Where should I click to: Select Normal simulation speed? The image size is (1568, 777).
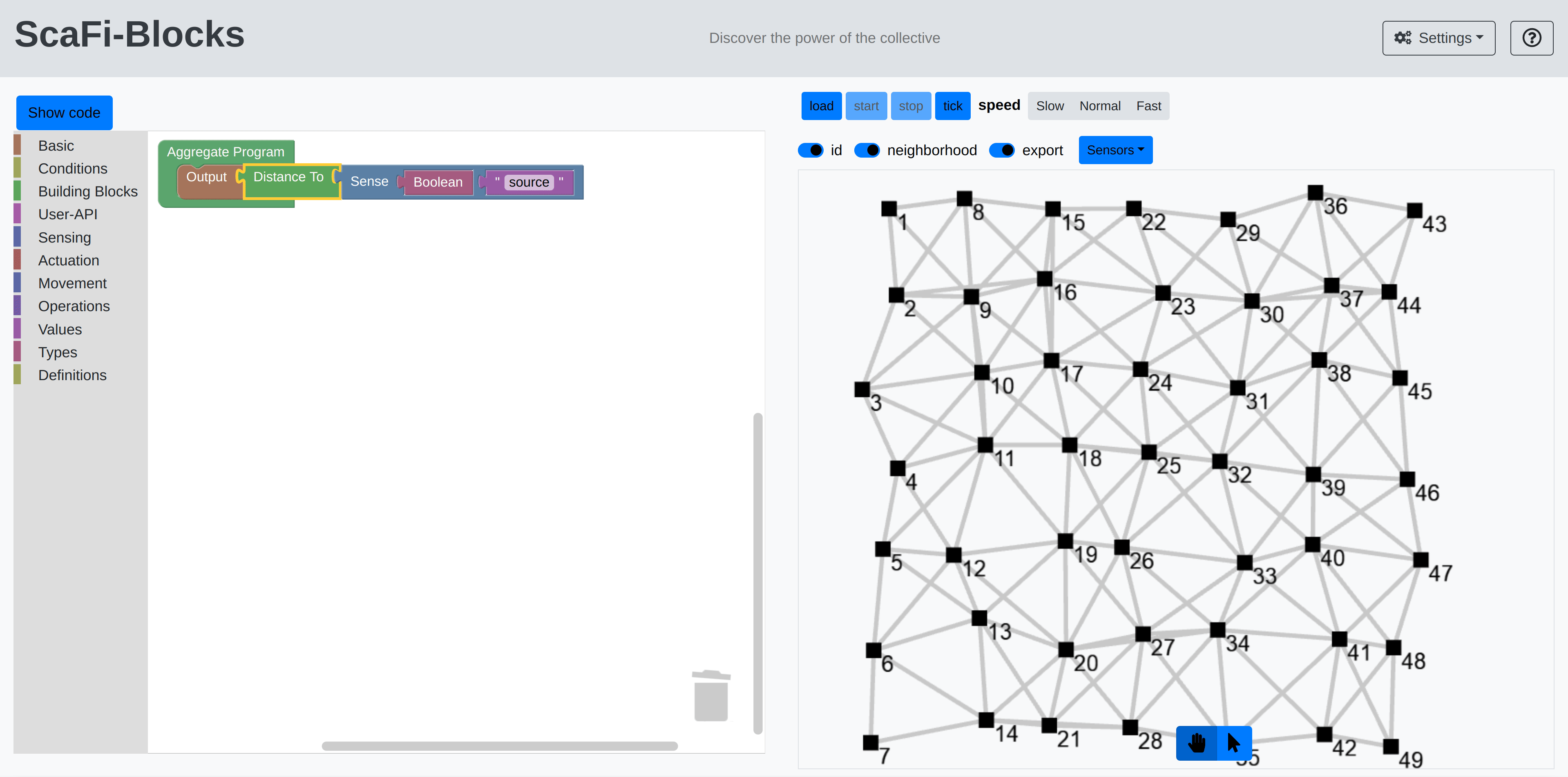1099,105
